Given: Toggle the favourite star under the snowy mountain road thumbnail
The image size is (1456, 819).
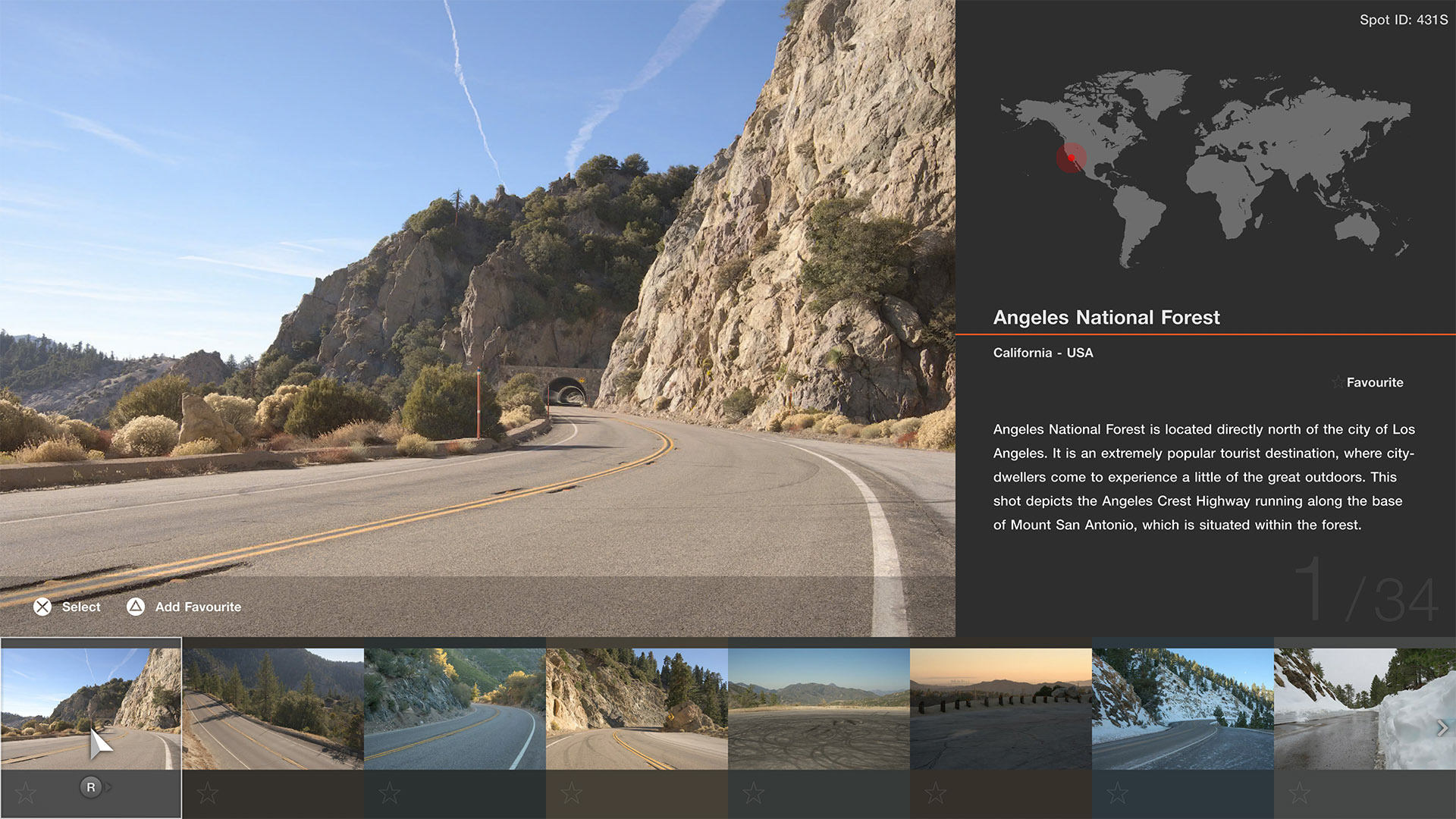Looking at the screenshot, I should tap(1118, 793).
